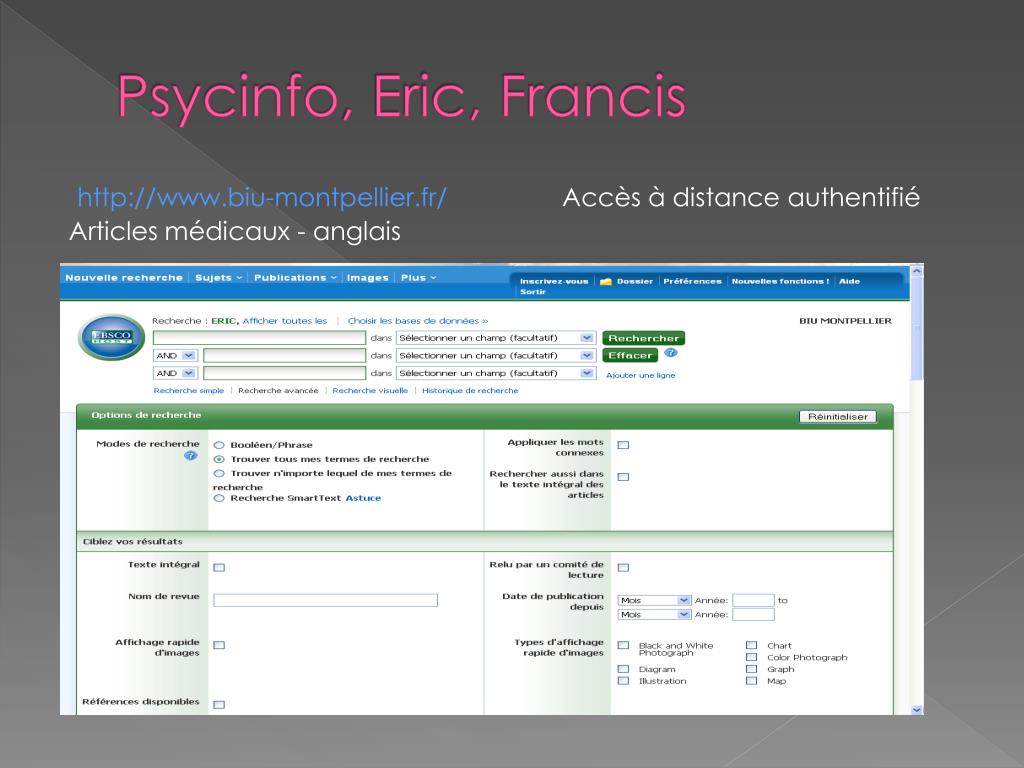Select Trouver n'importe lequel de mes termes
The height and width of the screenshot is (768, 1024).
click(x=219, y=474)
